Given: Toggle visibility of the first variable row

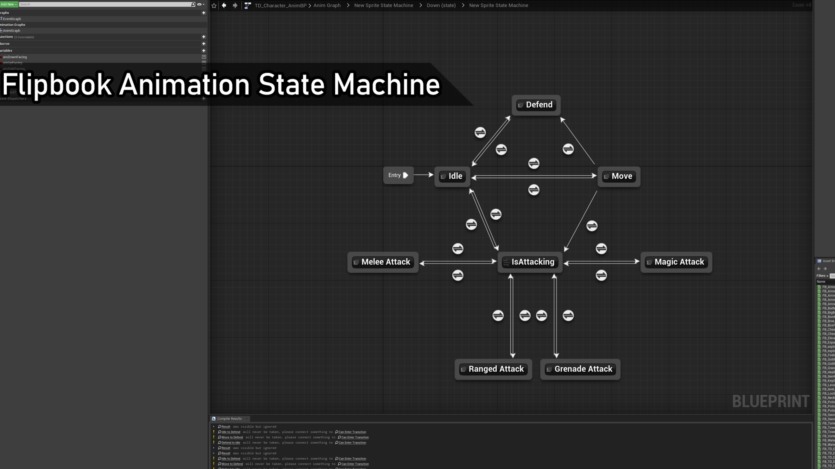Looking at the screenshot, I should pos(203,57).
